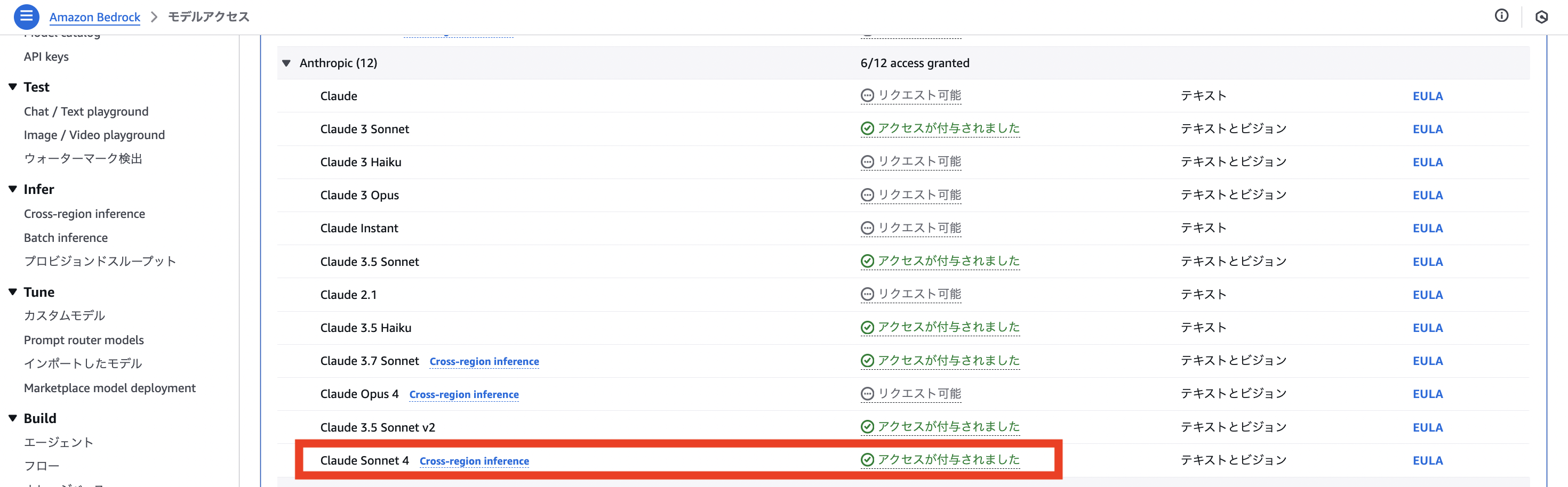Collapse the Tune sidebar section
1568x487 pixels.
tap(12, 292)
